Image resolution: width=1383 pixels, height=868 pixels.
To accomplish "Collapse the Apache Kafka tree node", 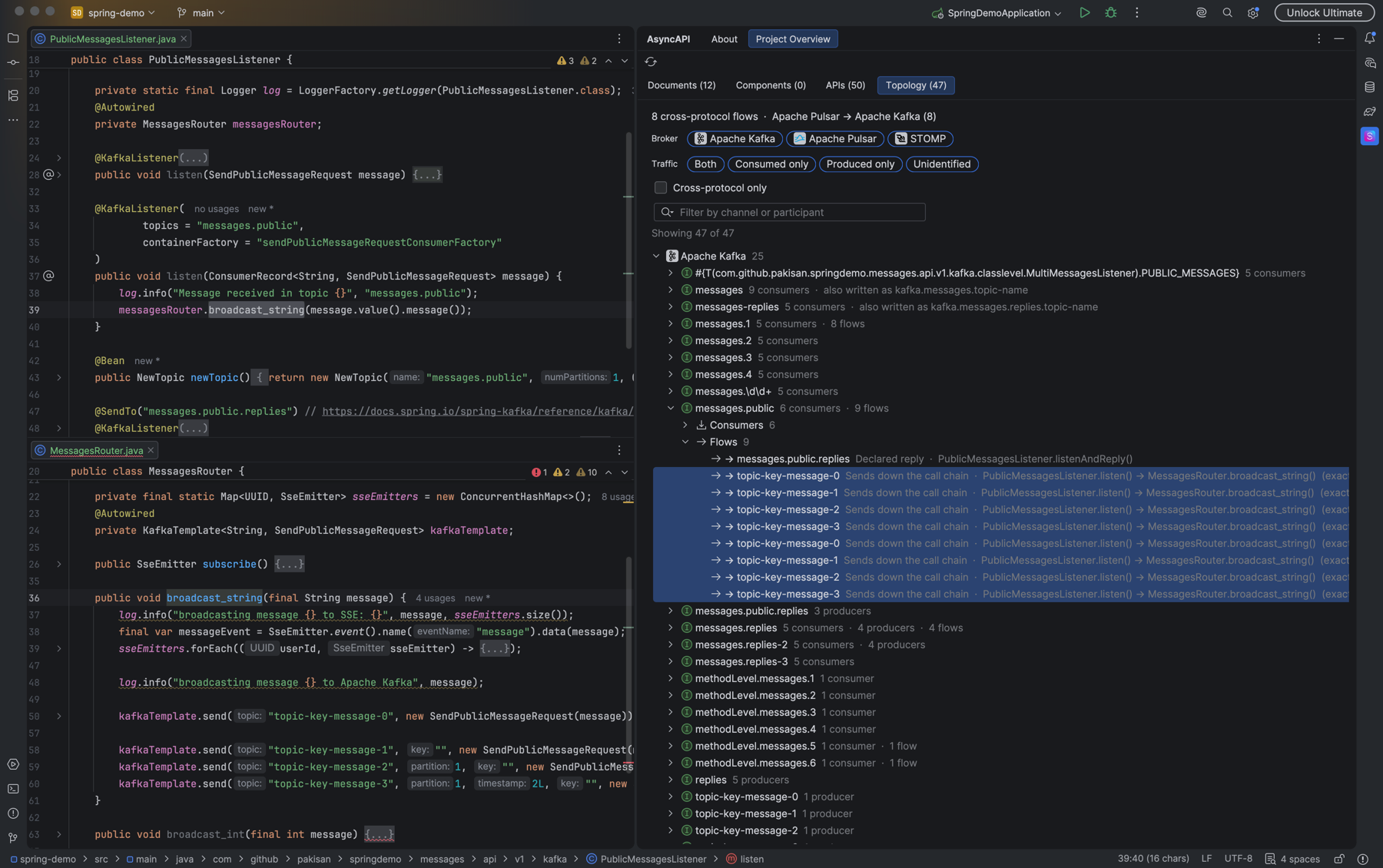I will [656, 256].
